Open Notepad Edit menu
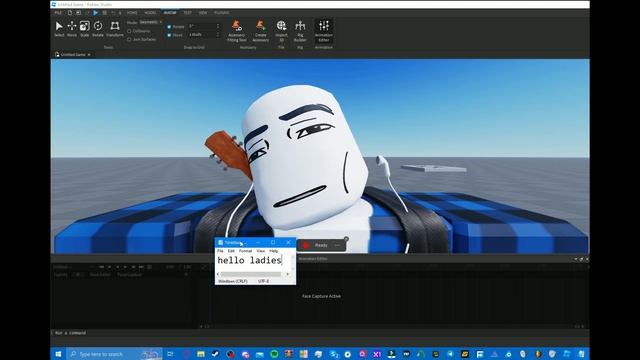Screen dimensions: 640x360 (231, 251)
